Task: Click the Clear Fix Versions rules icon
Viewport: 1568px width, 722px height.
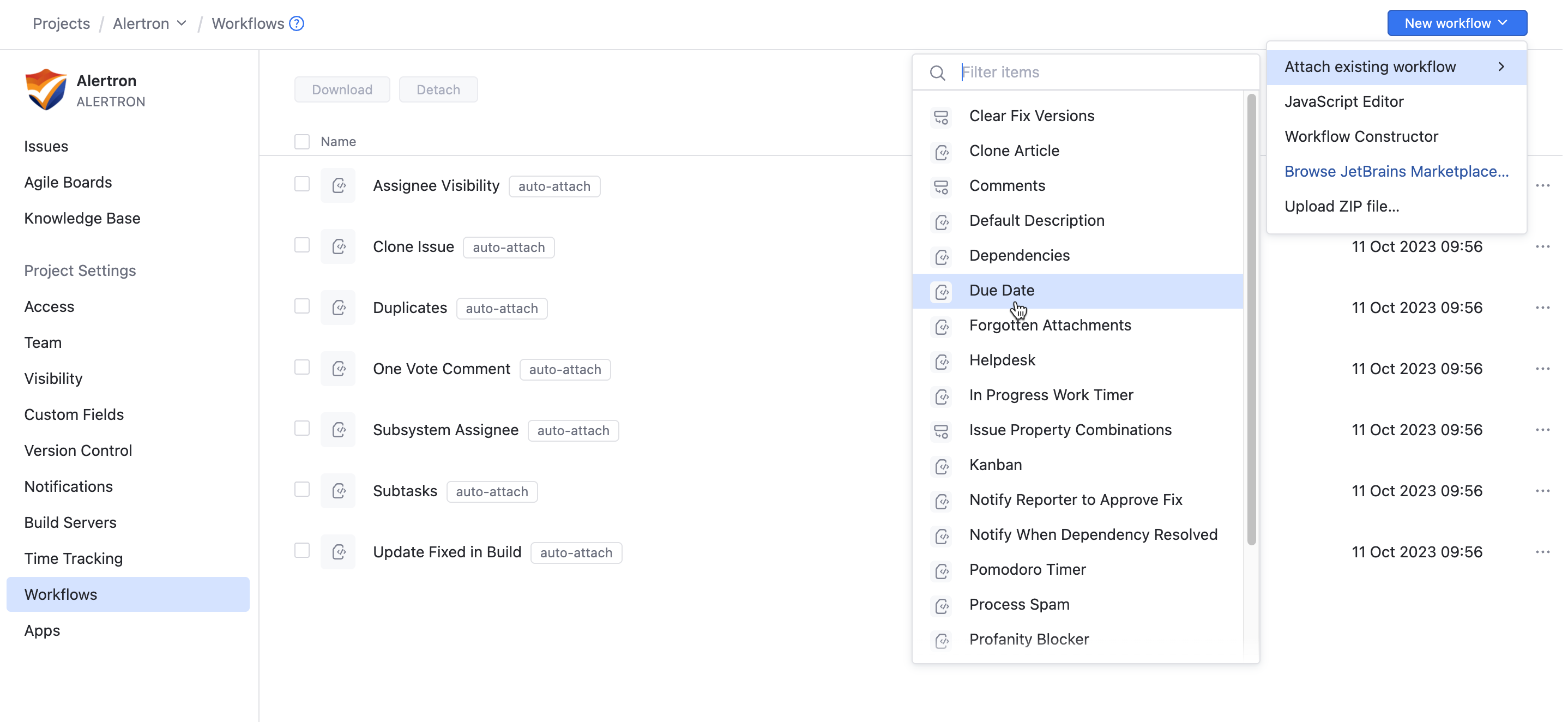Action: [941, 117]
